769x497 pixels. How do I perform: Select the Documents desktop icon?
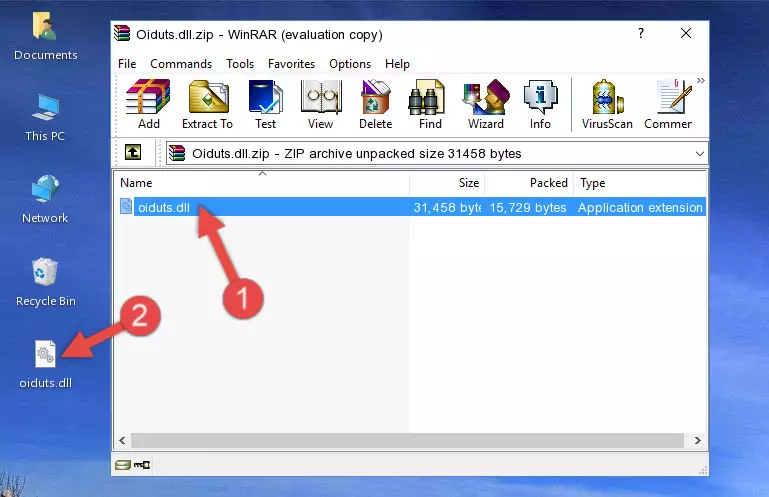(x=46, y=37)
